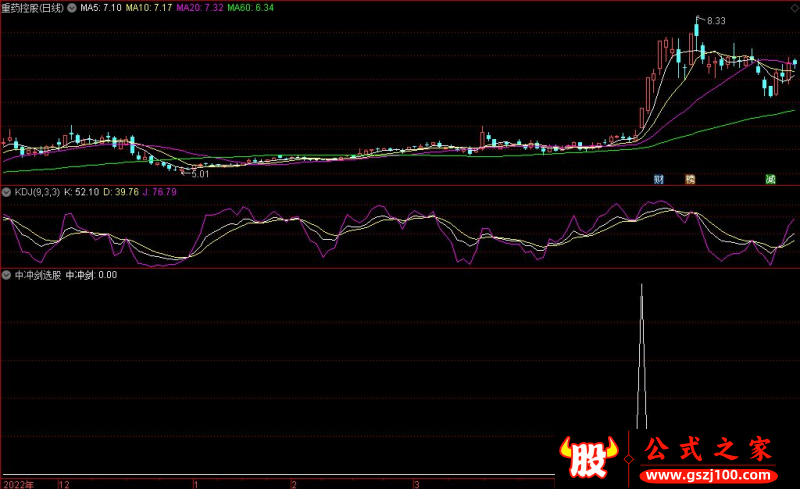Click the 2022年 year label on timeline
800x489 pixels.
(17, 483)
